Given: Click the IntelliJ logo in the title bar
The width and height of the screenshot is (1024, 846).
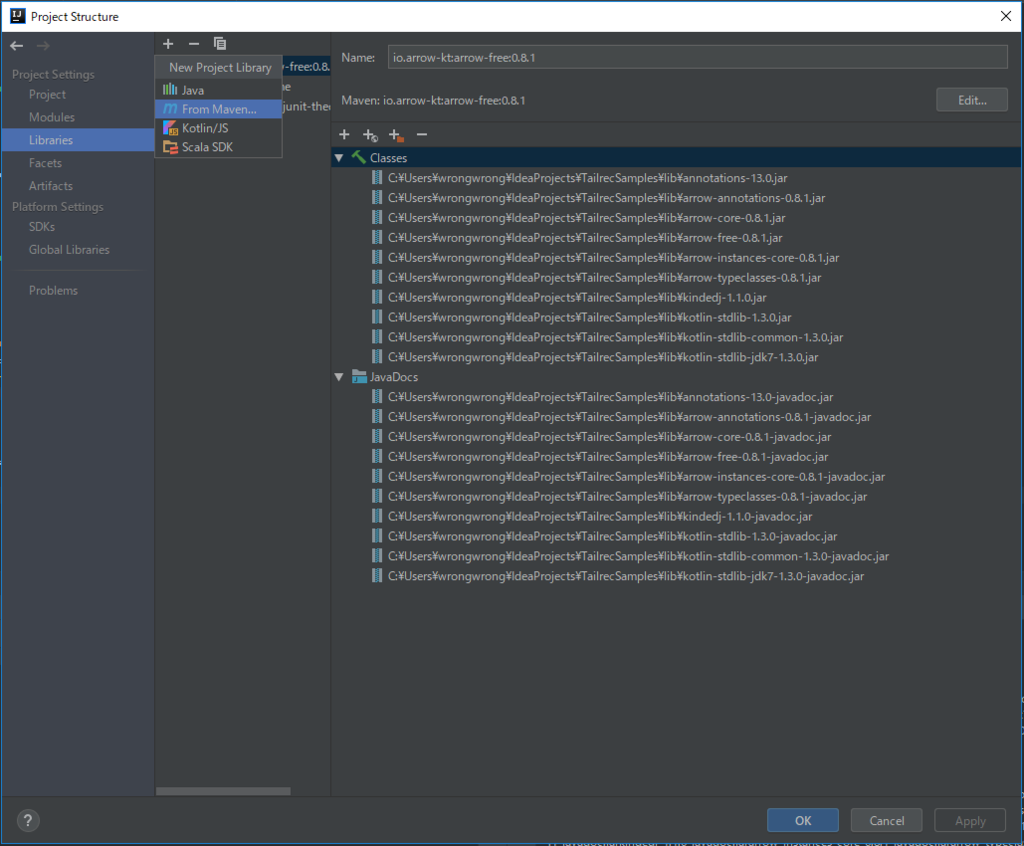Looking at the screenshot, I should point(18,16).
